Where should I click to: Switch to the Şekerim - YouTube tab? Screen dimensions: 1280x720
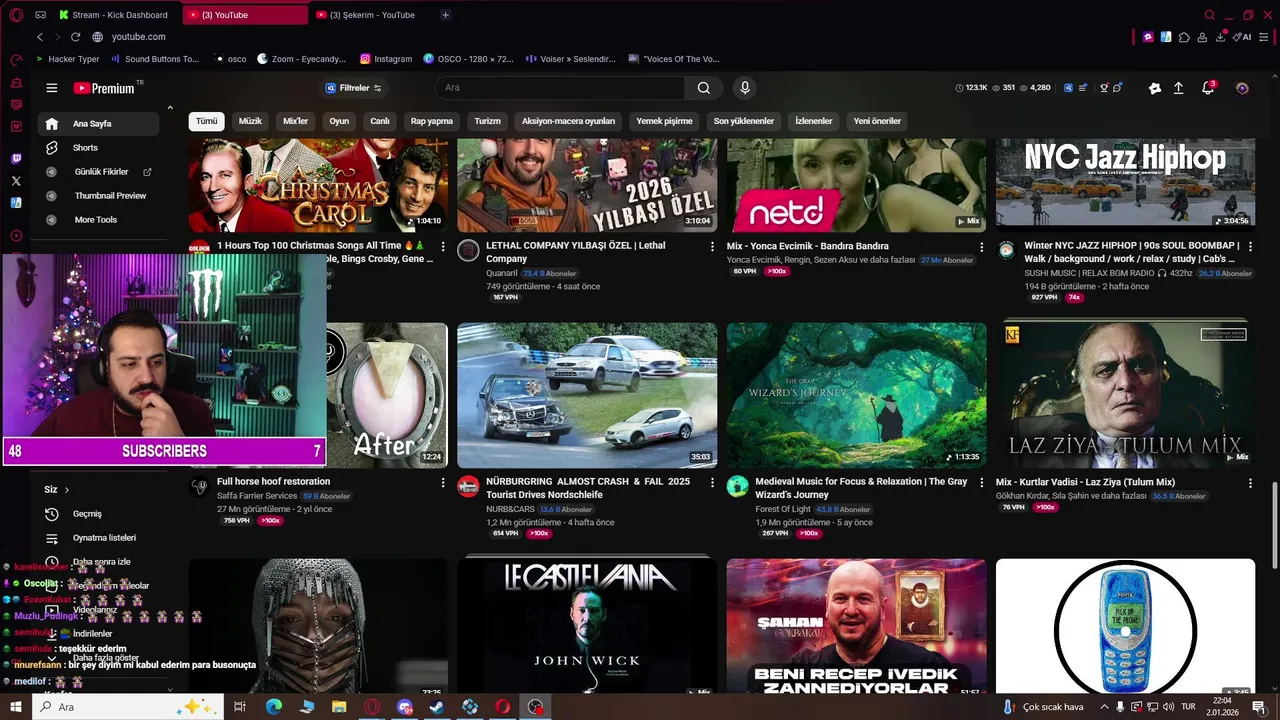(x=371, y=15)
